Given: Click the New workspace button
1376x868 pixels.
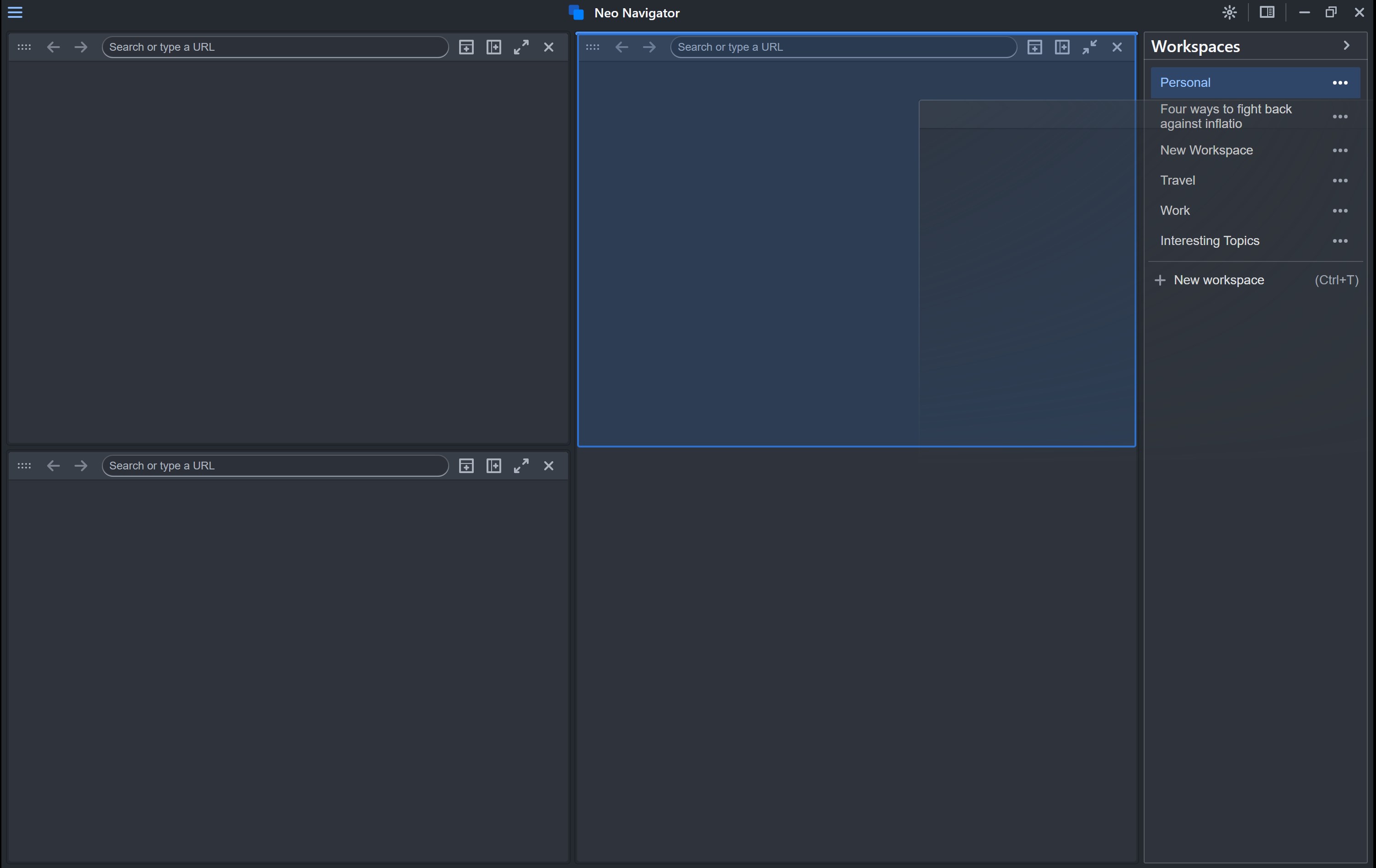Looking at the screenshot, I should [1218, 280].
